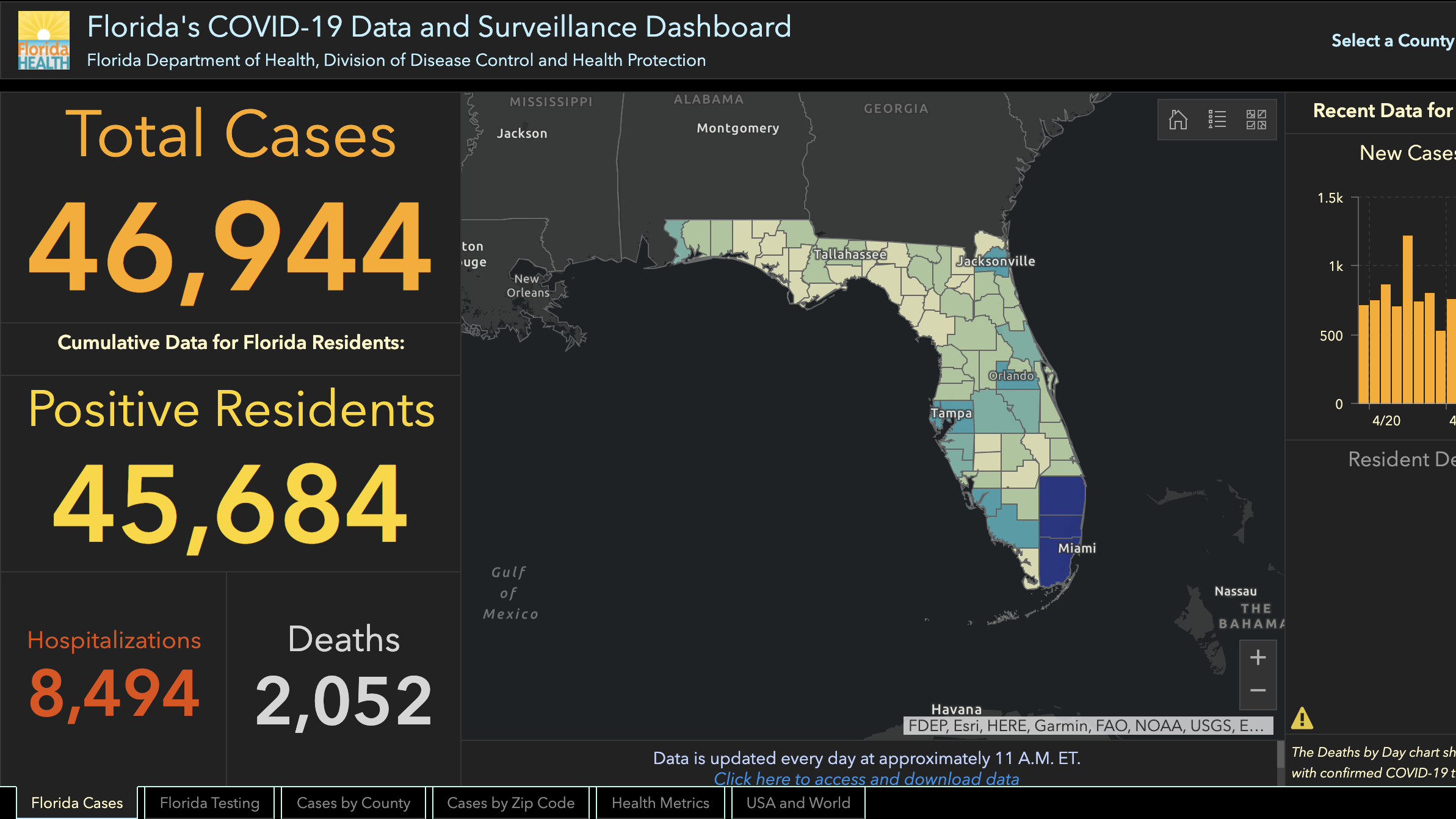Viewport: 1456px width, 819px height.
Task: Click the scrollbar beside the data update note
Action: (x=1280, y=755)
